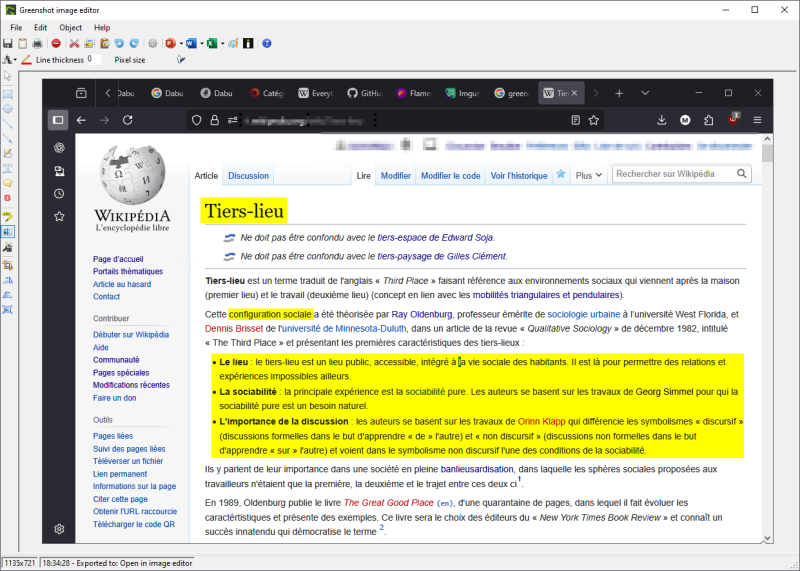Image resolution: width=800 pixels, height=571 pixels.
Task: Rotate image counter-clockwise with upper rotate icon
Action: [x=8, y=280]
